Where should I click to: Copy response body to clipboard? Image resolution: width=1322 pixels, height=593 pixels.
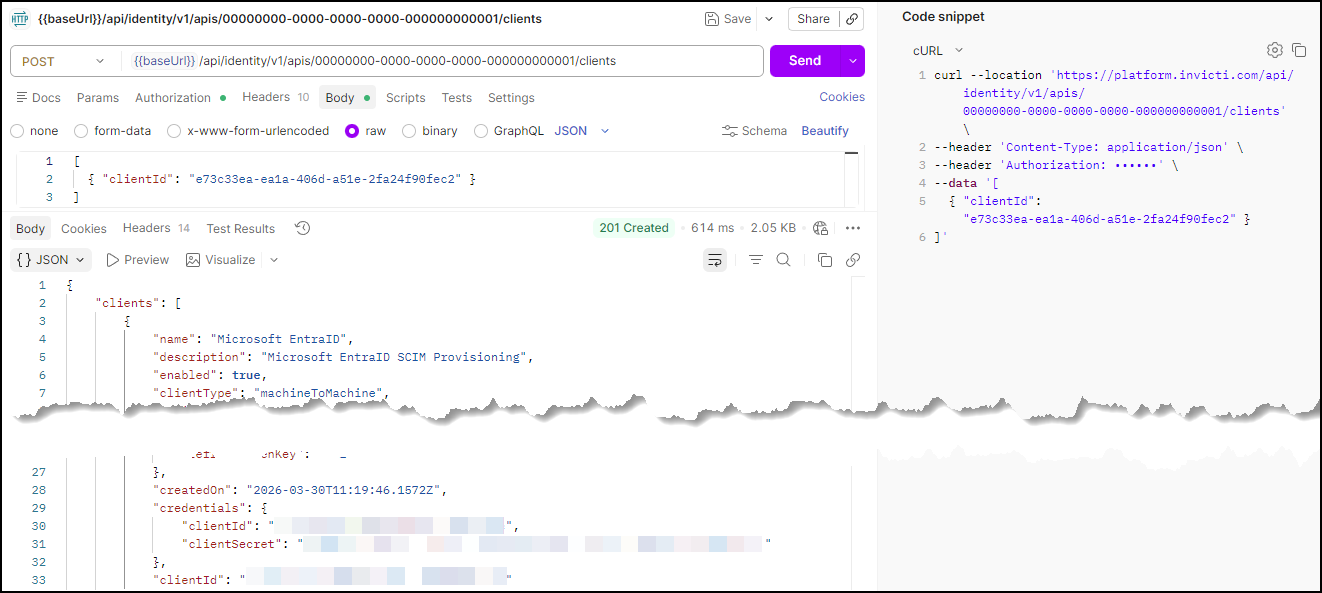[825, 260]
